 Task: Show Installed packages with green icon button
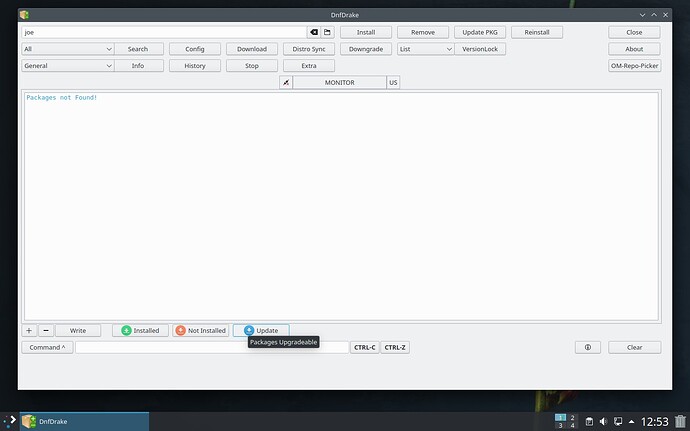point(140,330)
